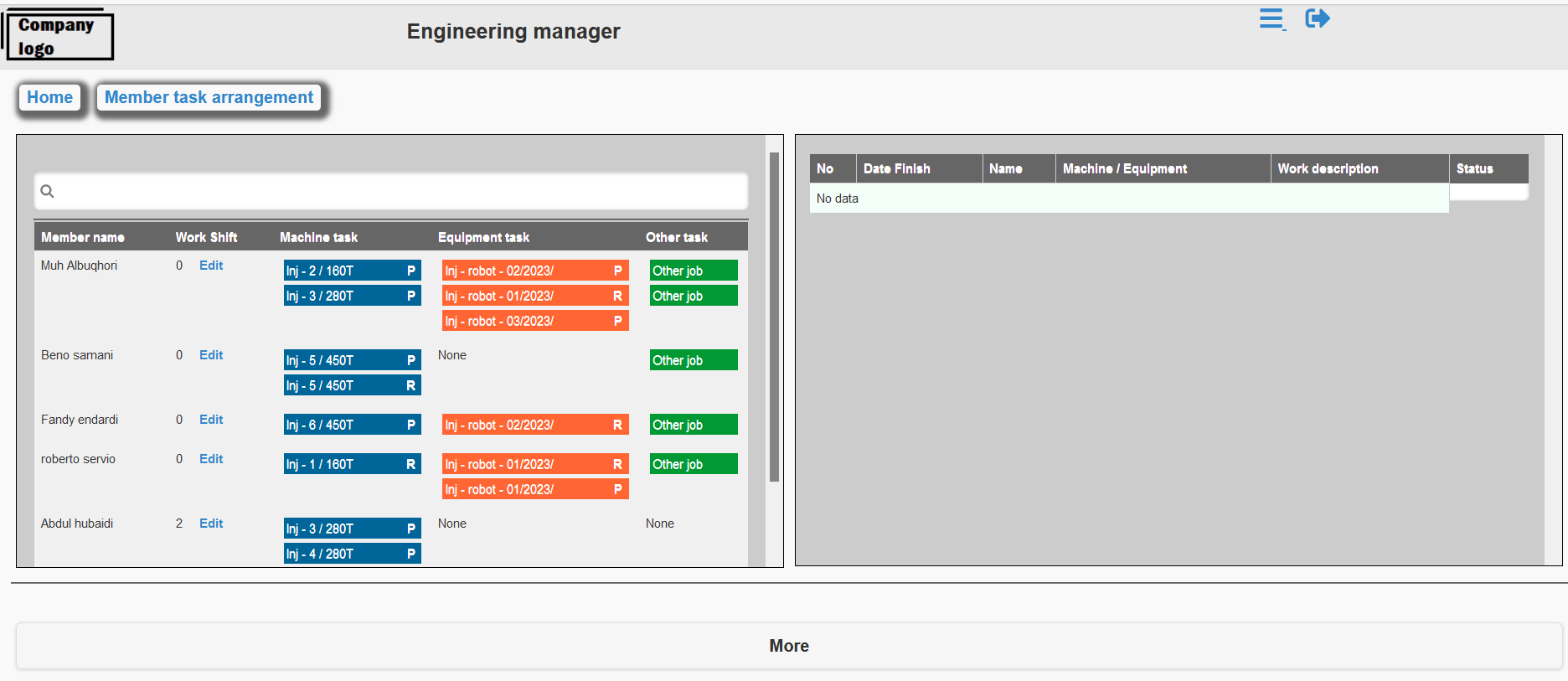Click the company logo image
This screenshot has width=1568, height=681.
tap(59, 36)
